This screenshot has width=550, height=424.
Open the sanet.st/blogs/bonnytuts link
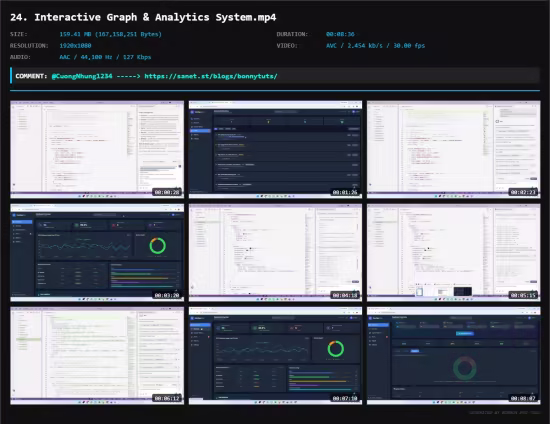pos(211,76)
